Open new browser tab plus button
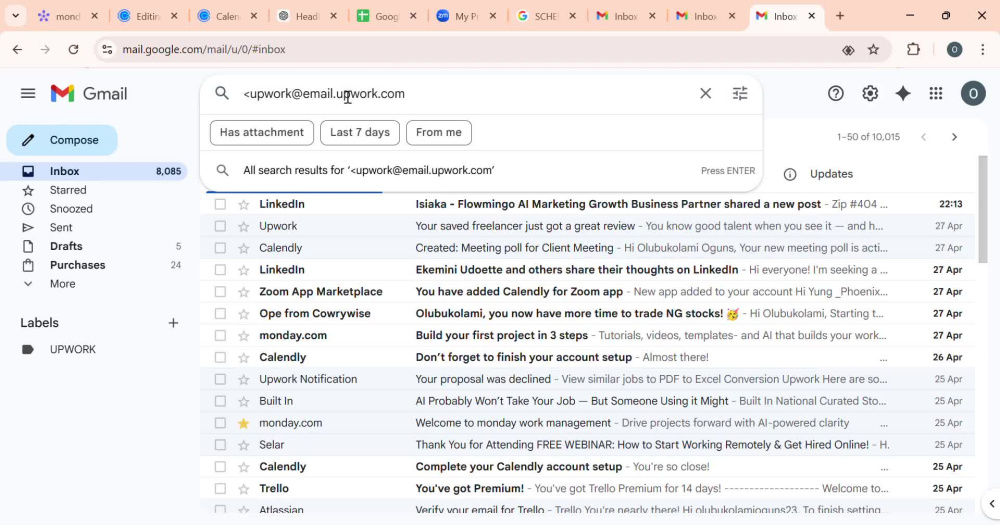The image size is (1000, 525). (x=840, y=16)
